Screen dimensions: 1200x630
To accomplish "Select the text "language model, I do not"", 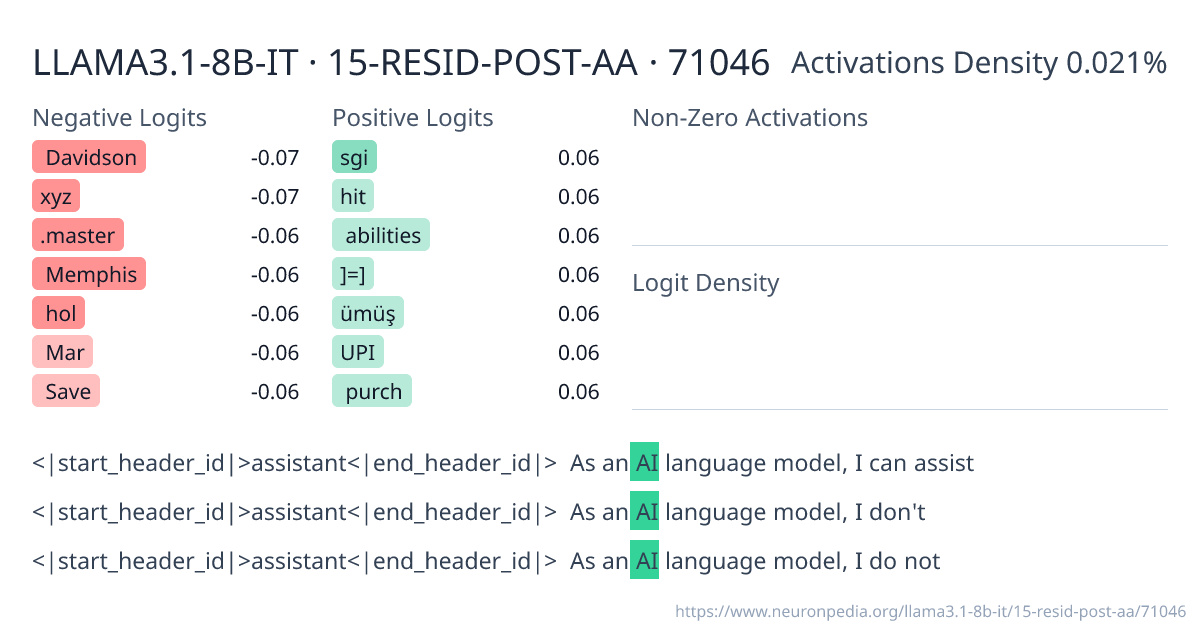I will (x=804, y=561).
